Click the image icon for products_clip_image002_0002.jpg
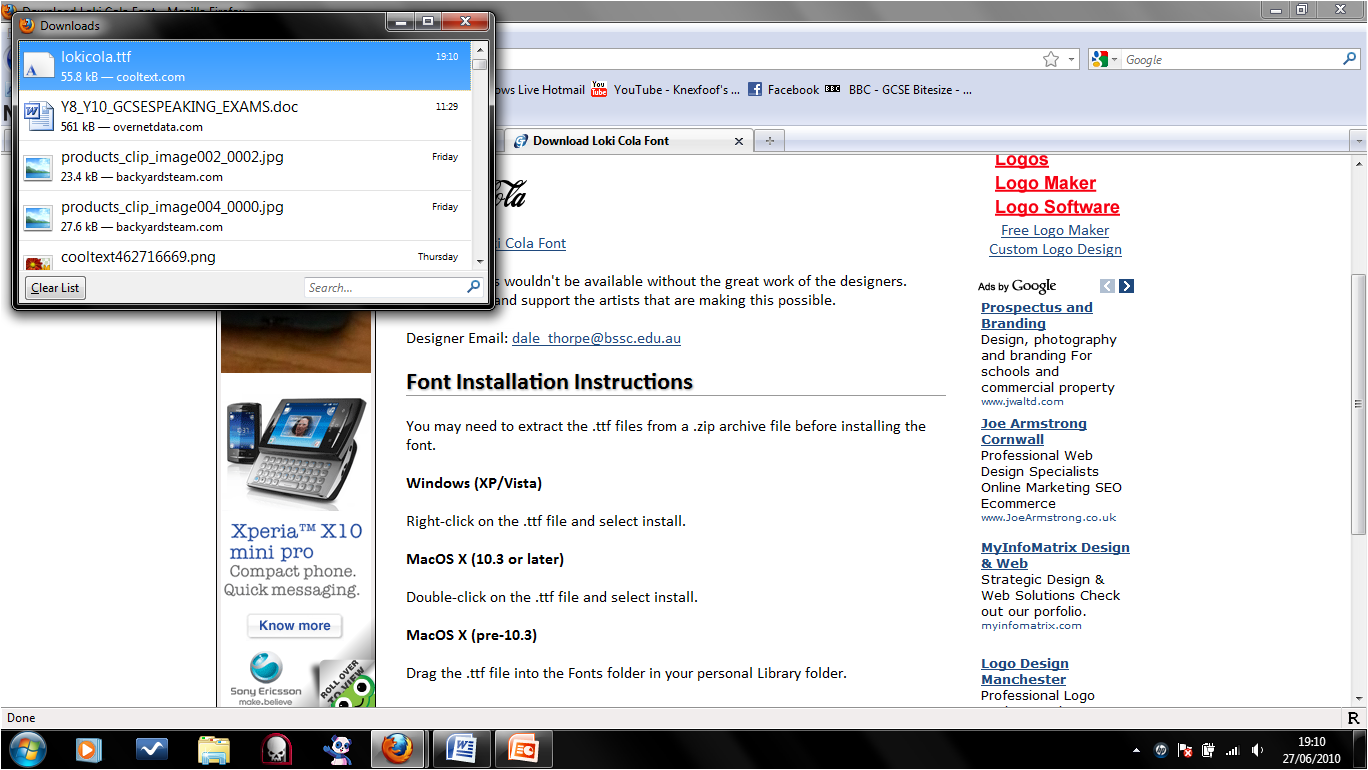This screenshot has height=770, width=1368. click(38, 167)
